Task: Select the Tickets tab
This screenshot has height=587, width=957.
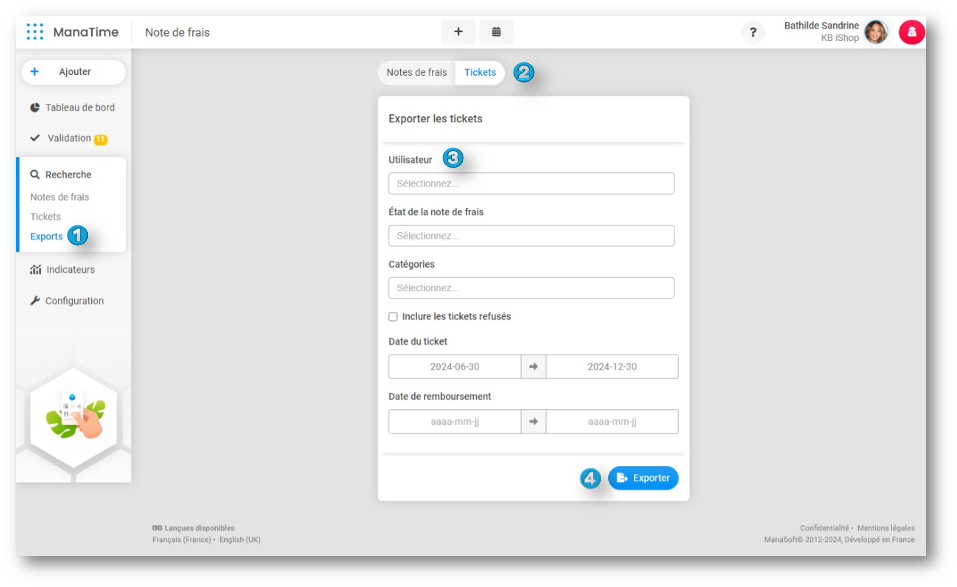Action: point(480,73)
